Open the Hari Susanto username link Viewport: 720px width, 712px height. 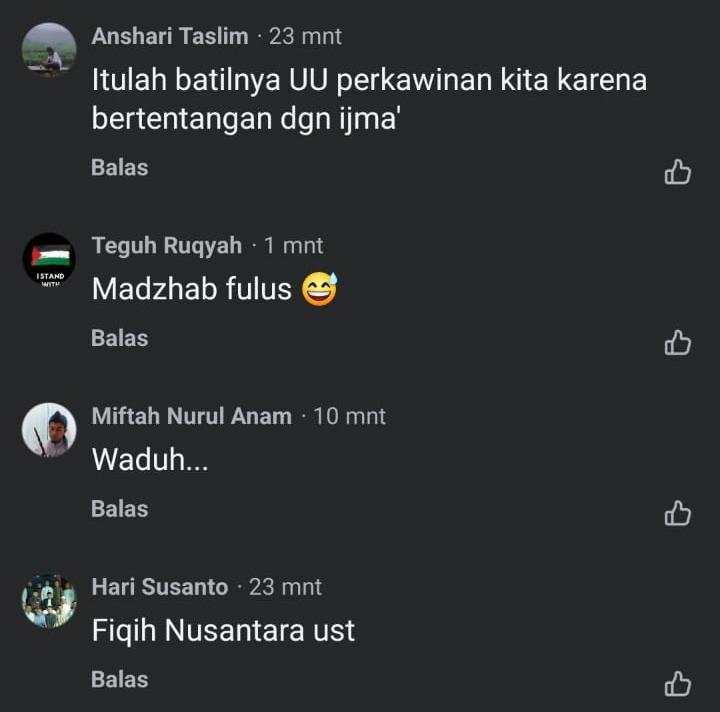click(160, 587)
